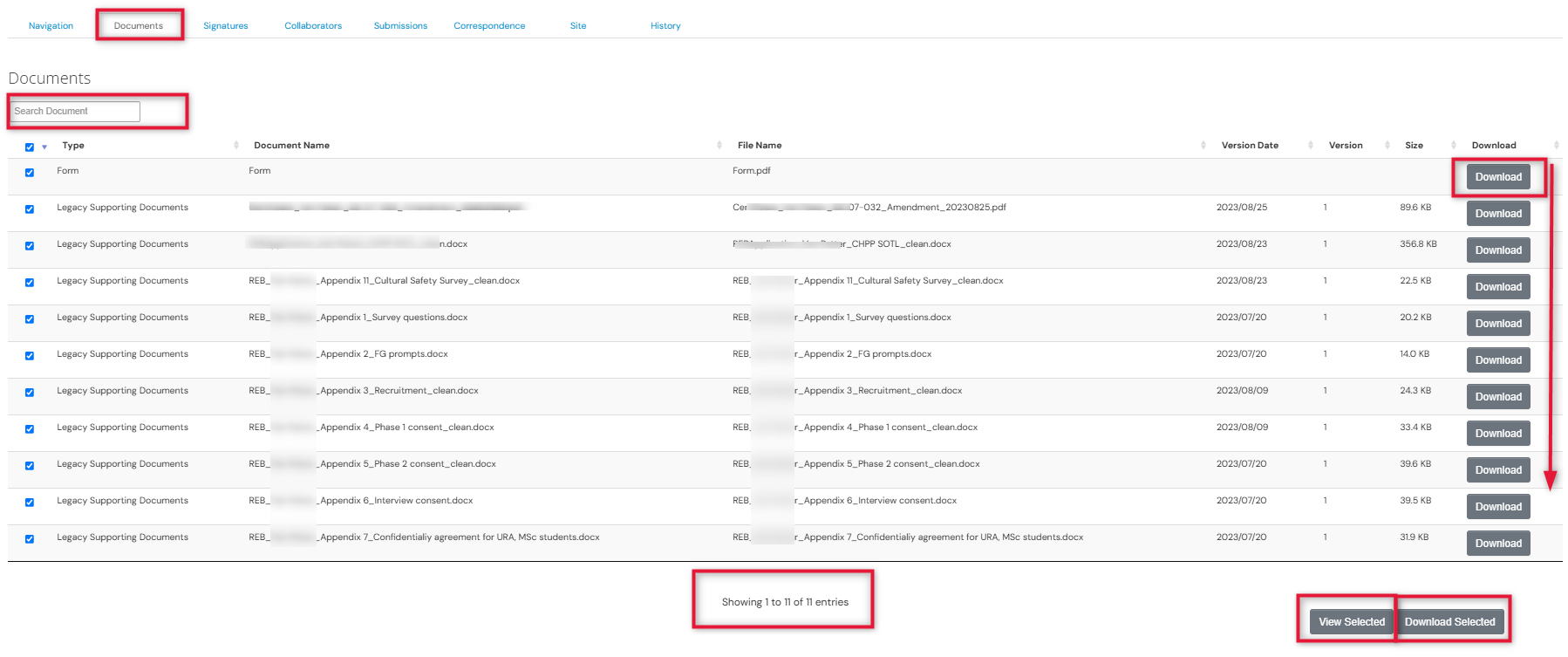
Task: Download Appendix 5 Phase 2 consent
Action: (1498, 470)
